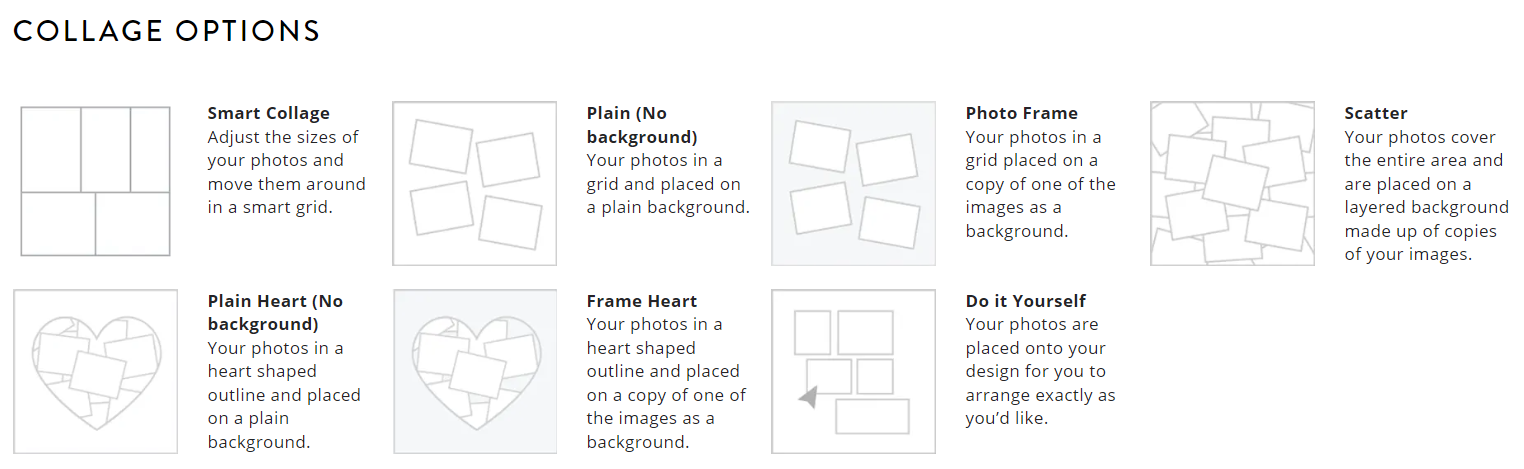Pick the Photo Frame collage icon

coord(853,183)
